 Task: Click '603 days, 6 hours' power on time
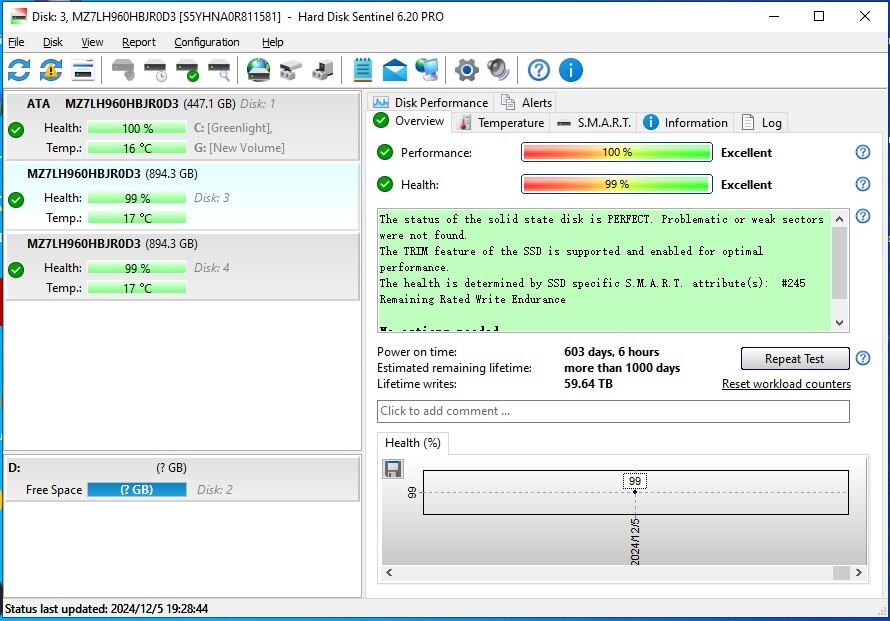point(611,352)
